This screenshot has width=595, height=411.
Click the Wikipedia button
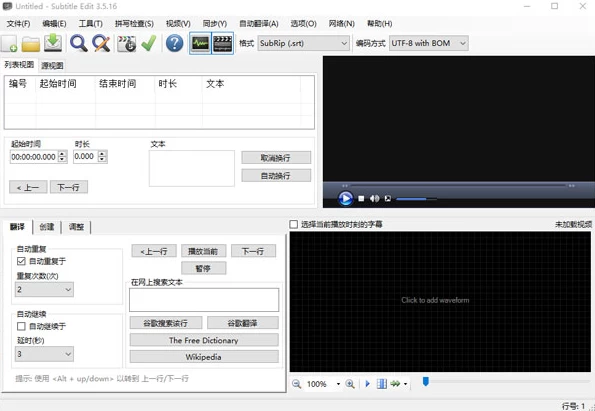click(204, 357)
